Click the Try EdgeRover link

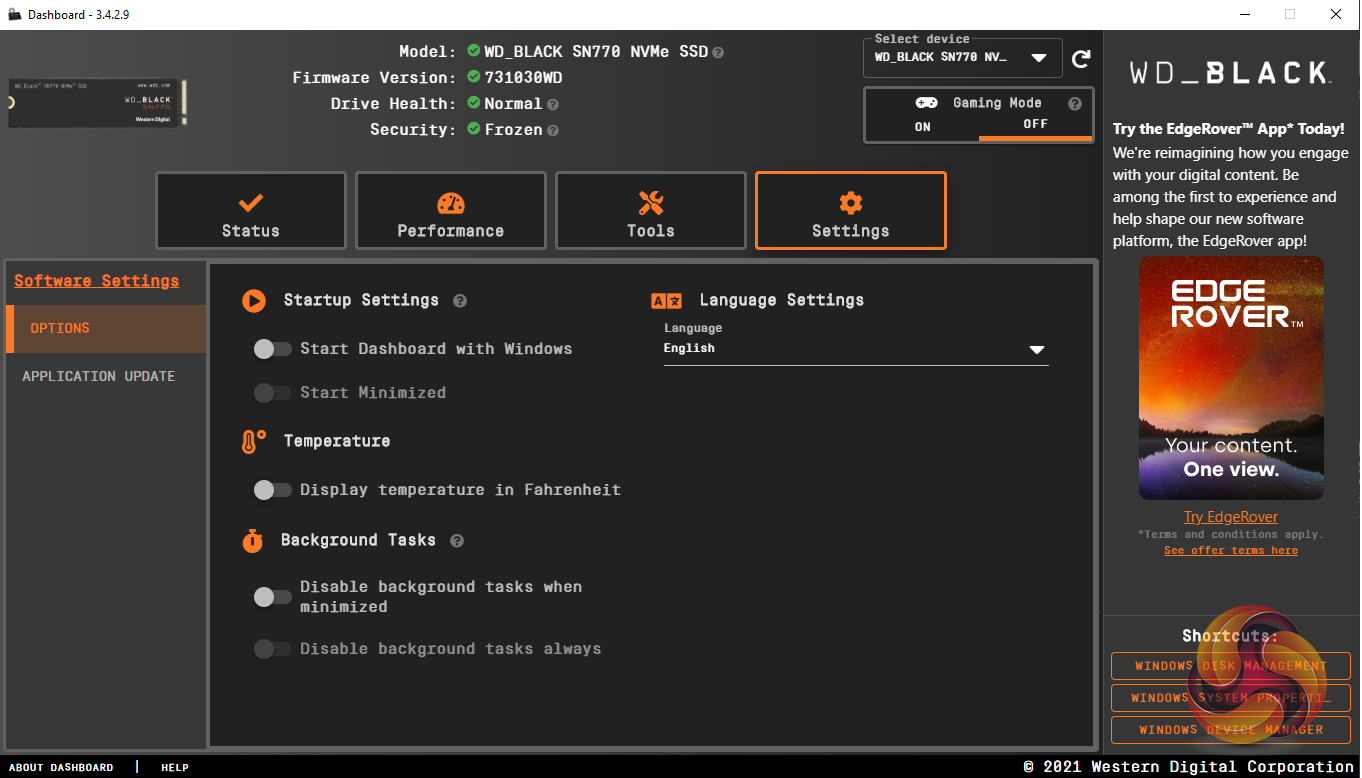[1231, 517]
